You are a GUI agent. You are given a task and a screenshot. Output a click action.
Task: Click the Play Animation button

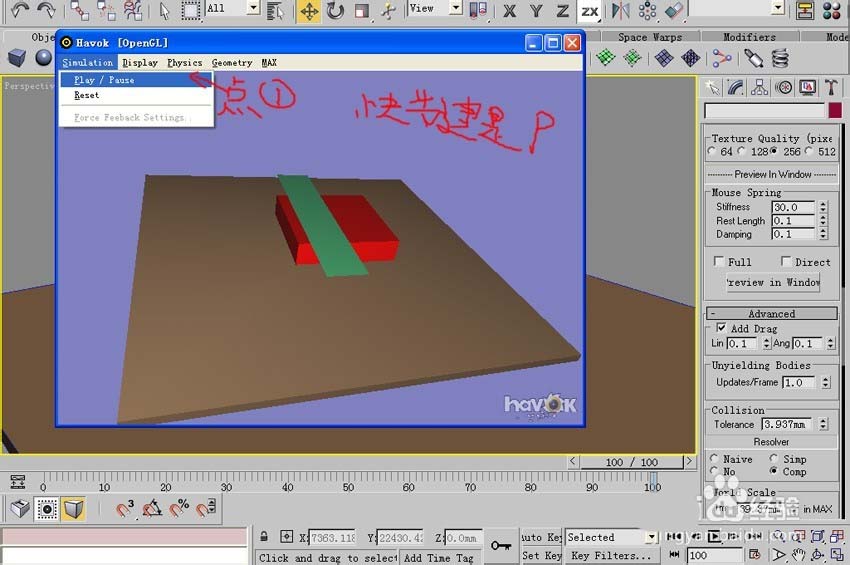(x=714, y=536)
